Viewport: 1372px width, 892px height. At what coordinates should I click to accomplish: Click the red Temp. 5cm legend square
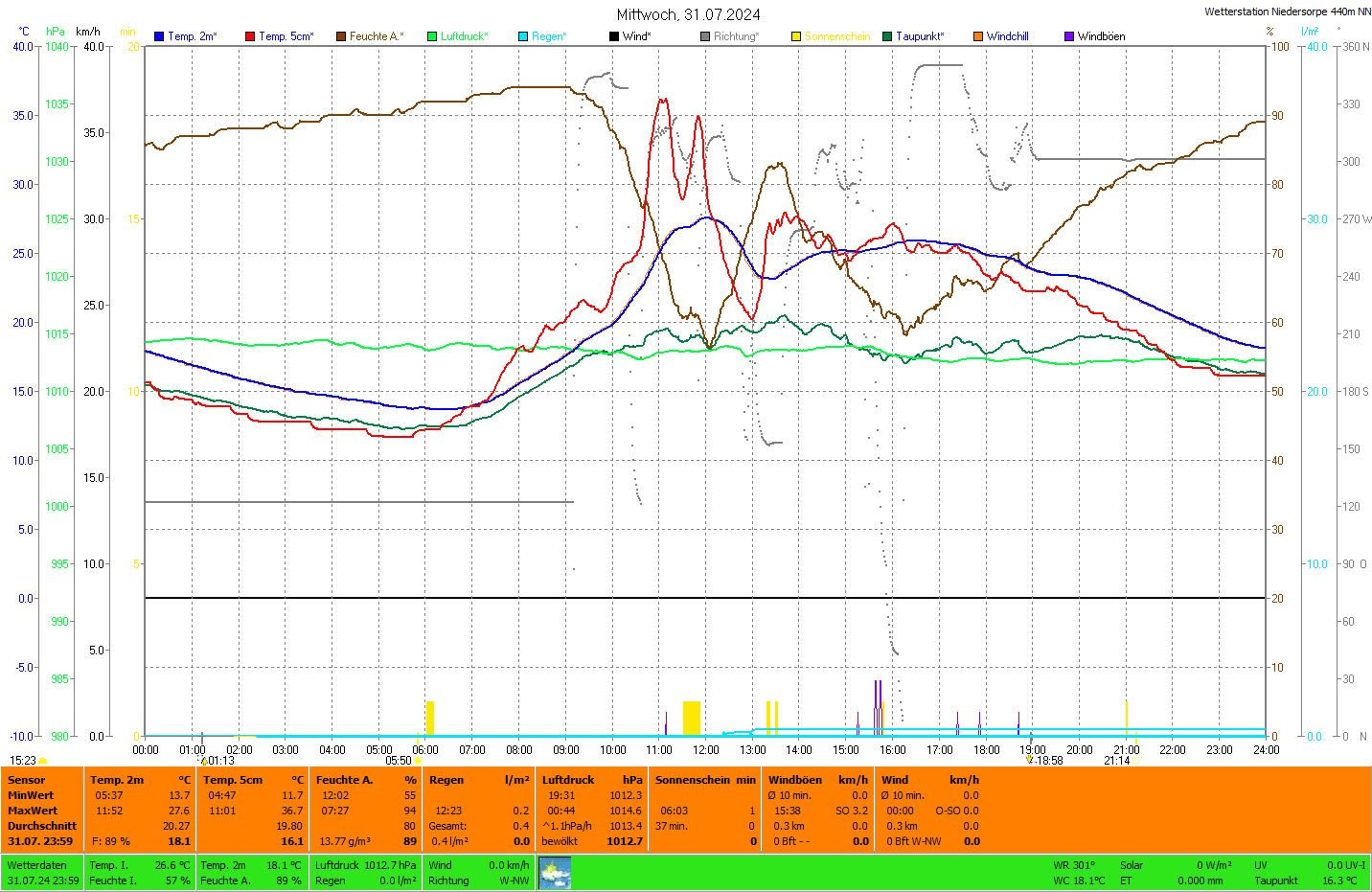point(250,36)
